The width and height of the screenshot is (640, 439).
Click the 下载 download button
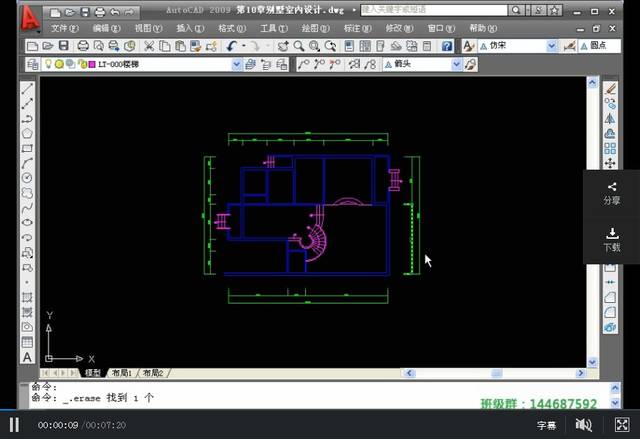pos(611,240)
